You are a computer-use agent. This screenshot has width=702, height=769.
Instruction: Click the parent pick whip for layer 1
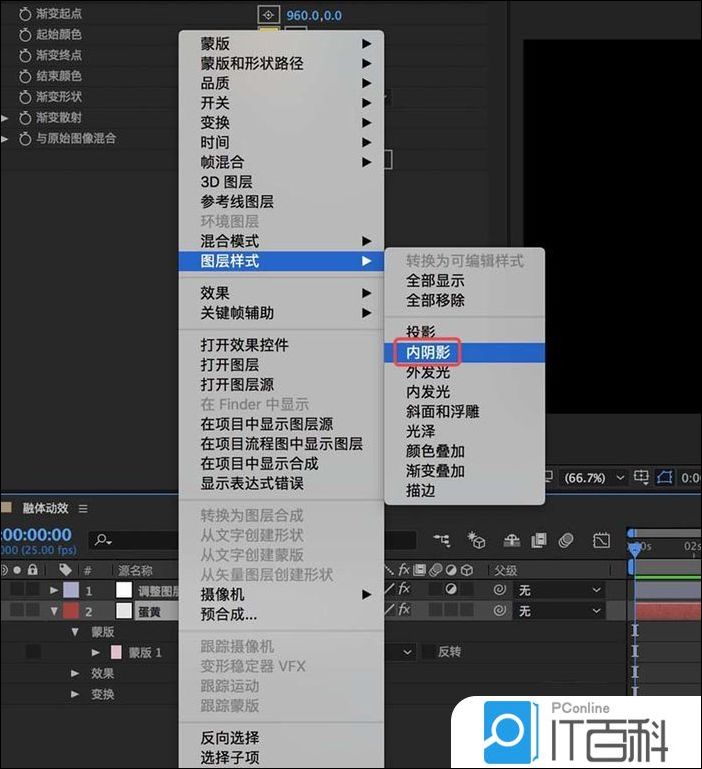(x=500, y=590)
